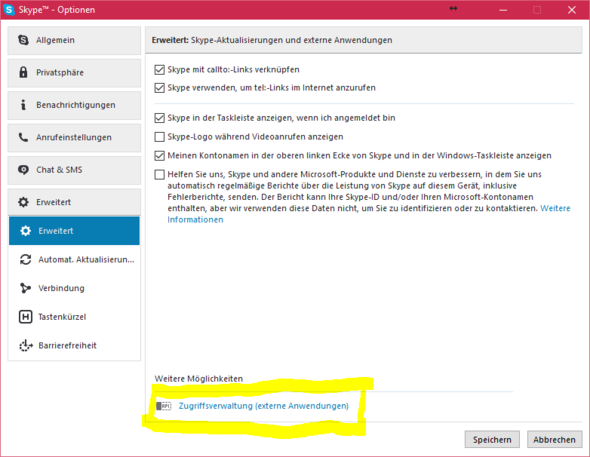Click the Skype logo icon in title bar

click(x=9, y=9)
